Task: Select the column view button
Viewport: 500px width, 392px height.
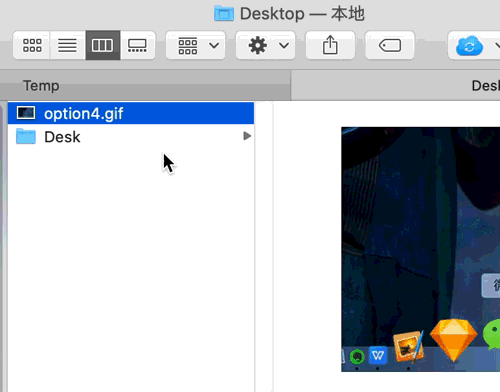Action: coord(103,45)
